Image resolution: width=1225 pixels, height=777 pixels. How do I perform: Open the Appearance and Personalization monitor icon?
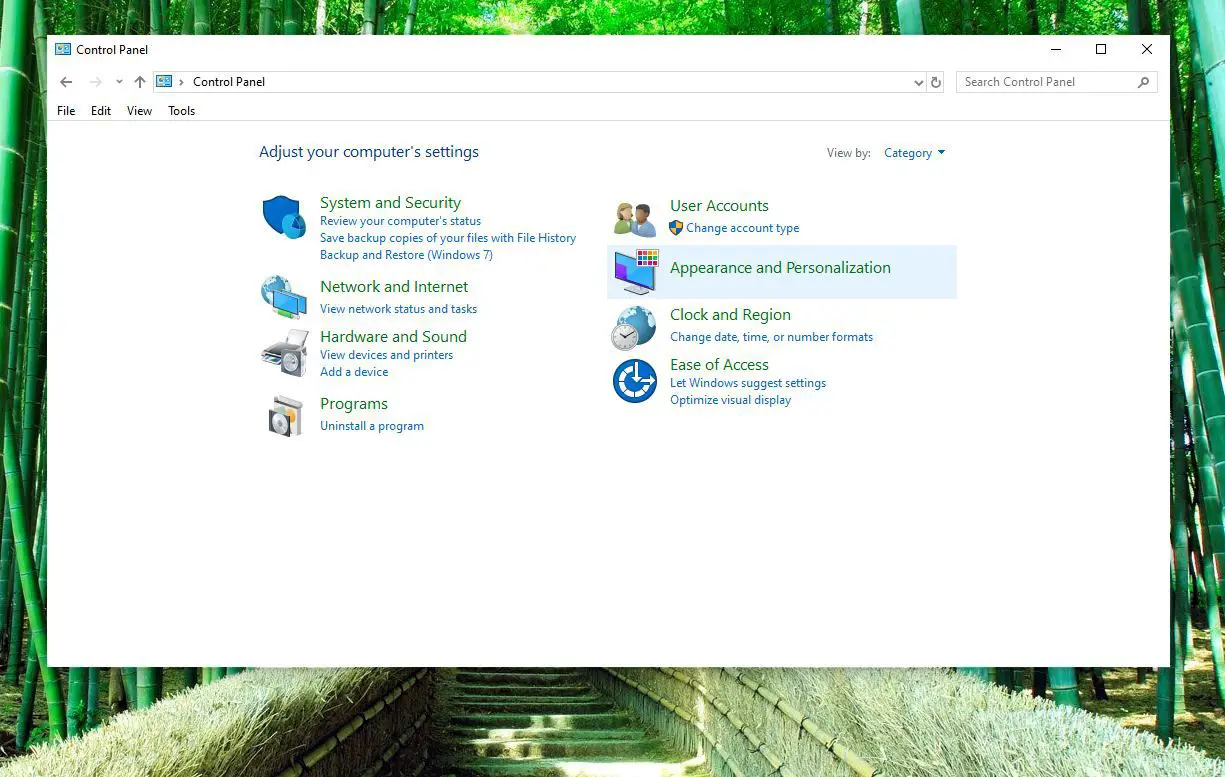point(635,272)
